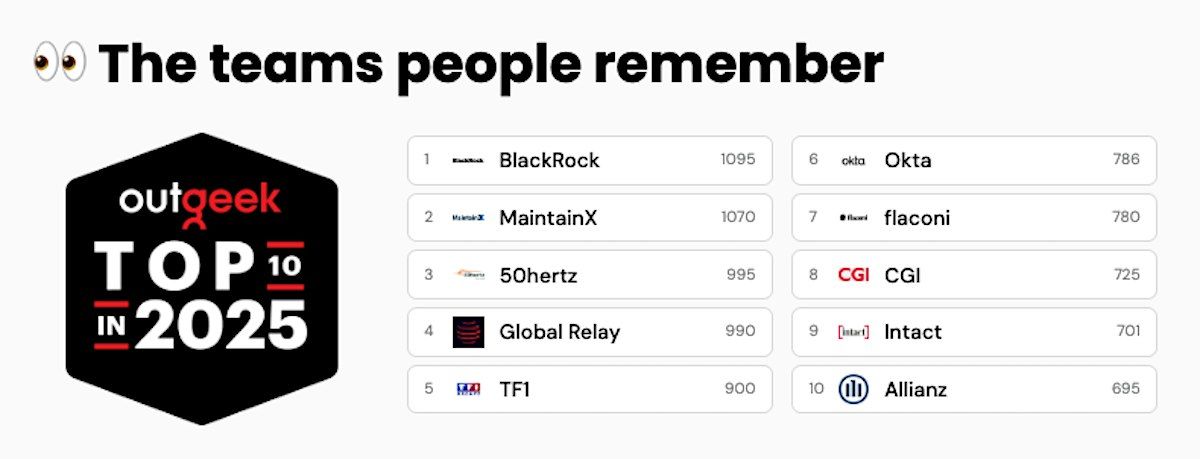Click the TF1 logo icon
The height and width of the screenshot is (459, 1200).
(468, 389)
